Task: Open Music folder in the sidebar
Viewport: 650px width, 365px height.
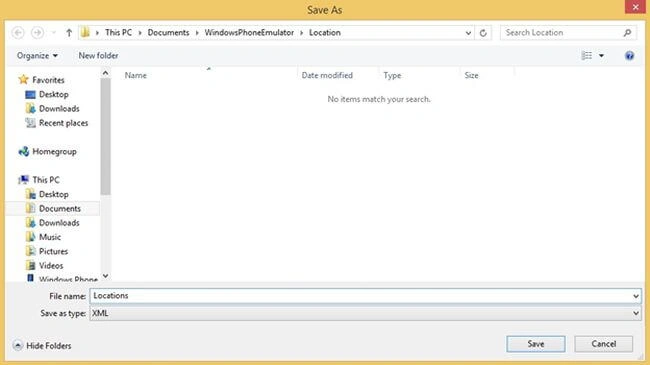Action: [50, 237]
